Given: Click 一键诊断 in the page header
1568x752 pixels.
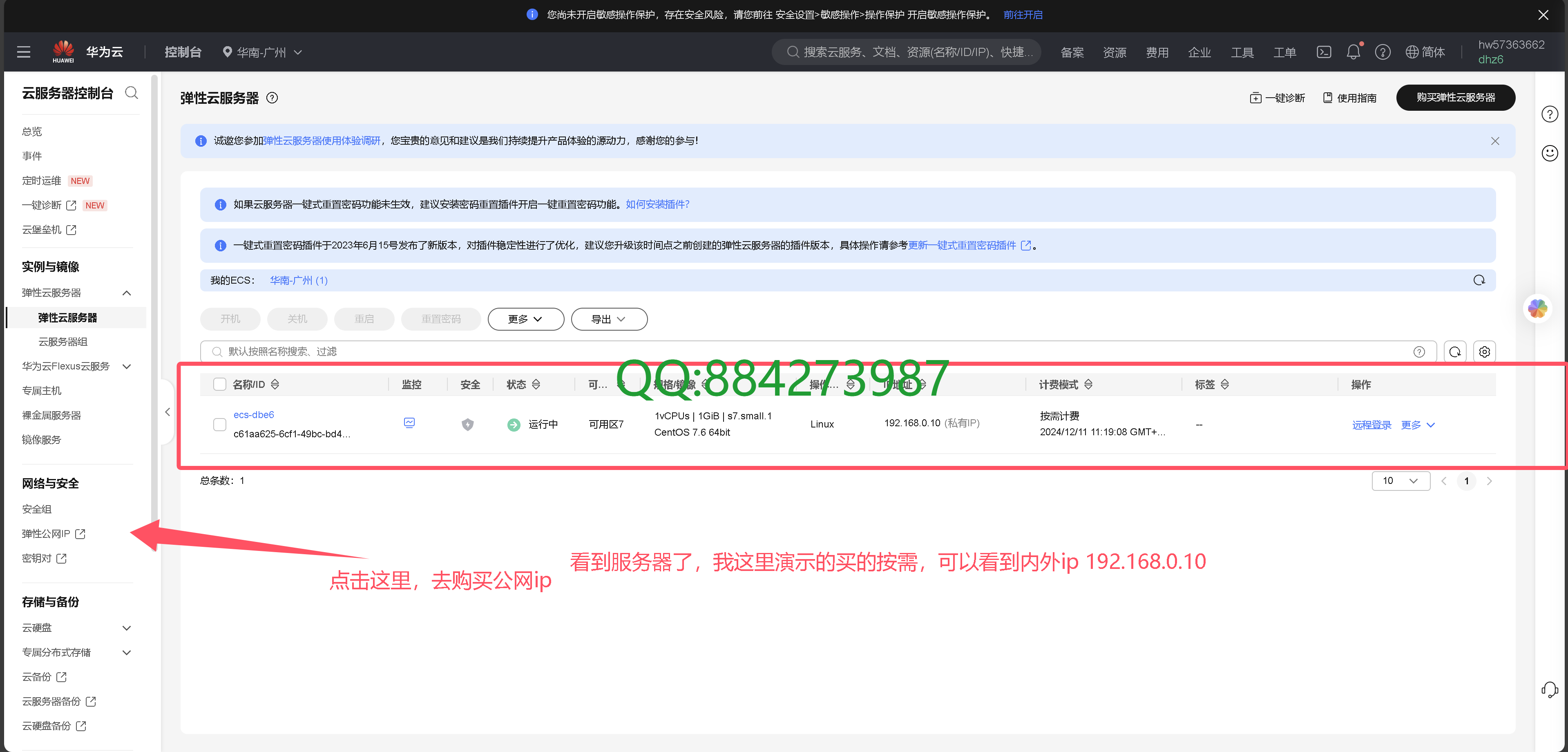Looking at the screenshot, I should (x=1277, y=98).
